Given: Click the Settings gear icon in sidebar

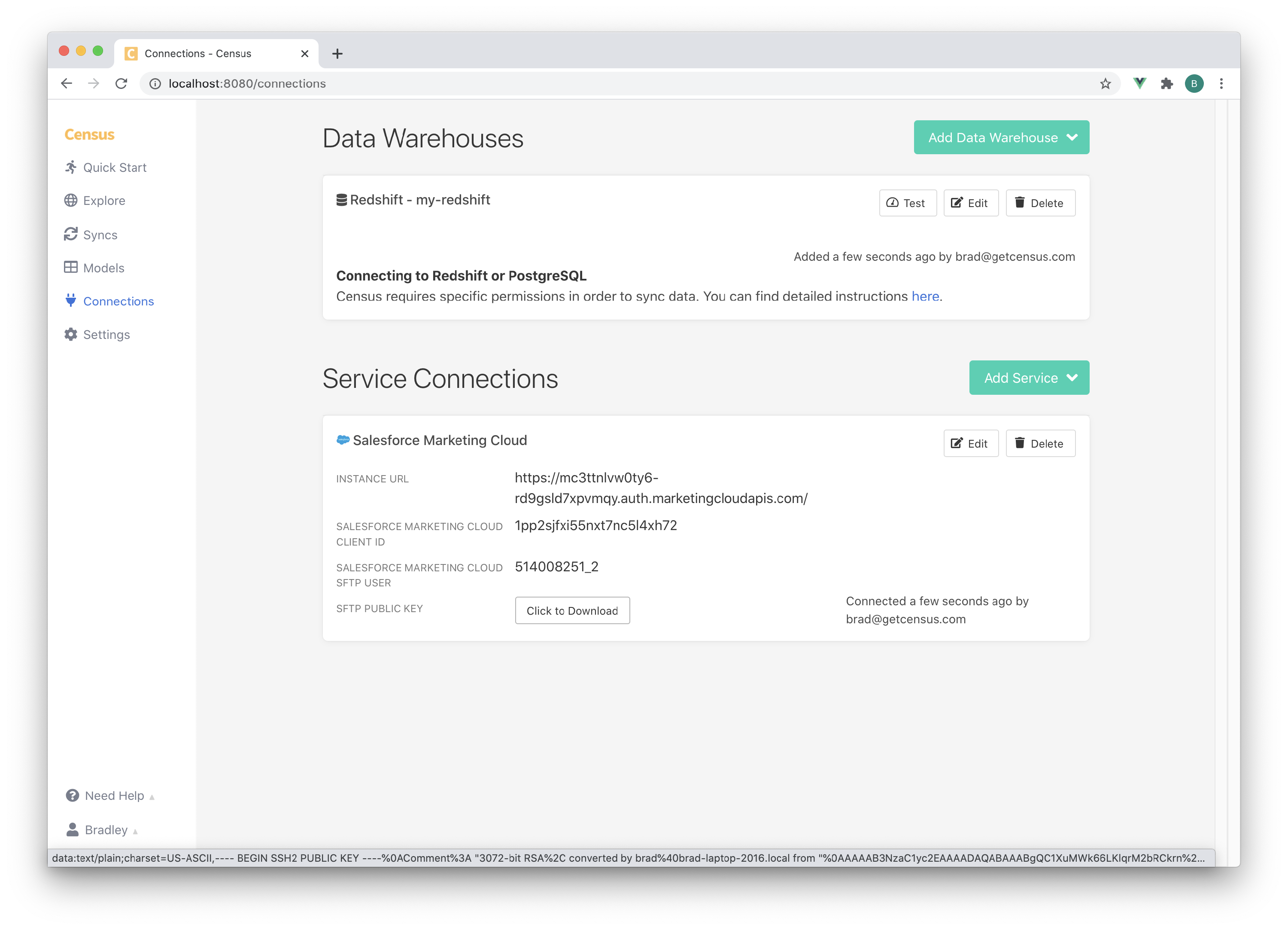Looking at the screenshot, I should point(70,335).
